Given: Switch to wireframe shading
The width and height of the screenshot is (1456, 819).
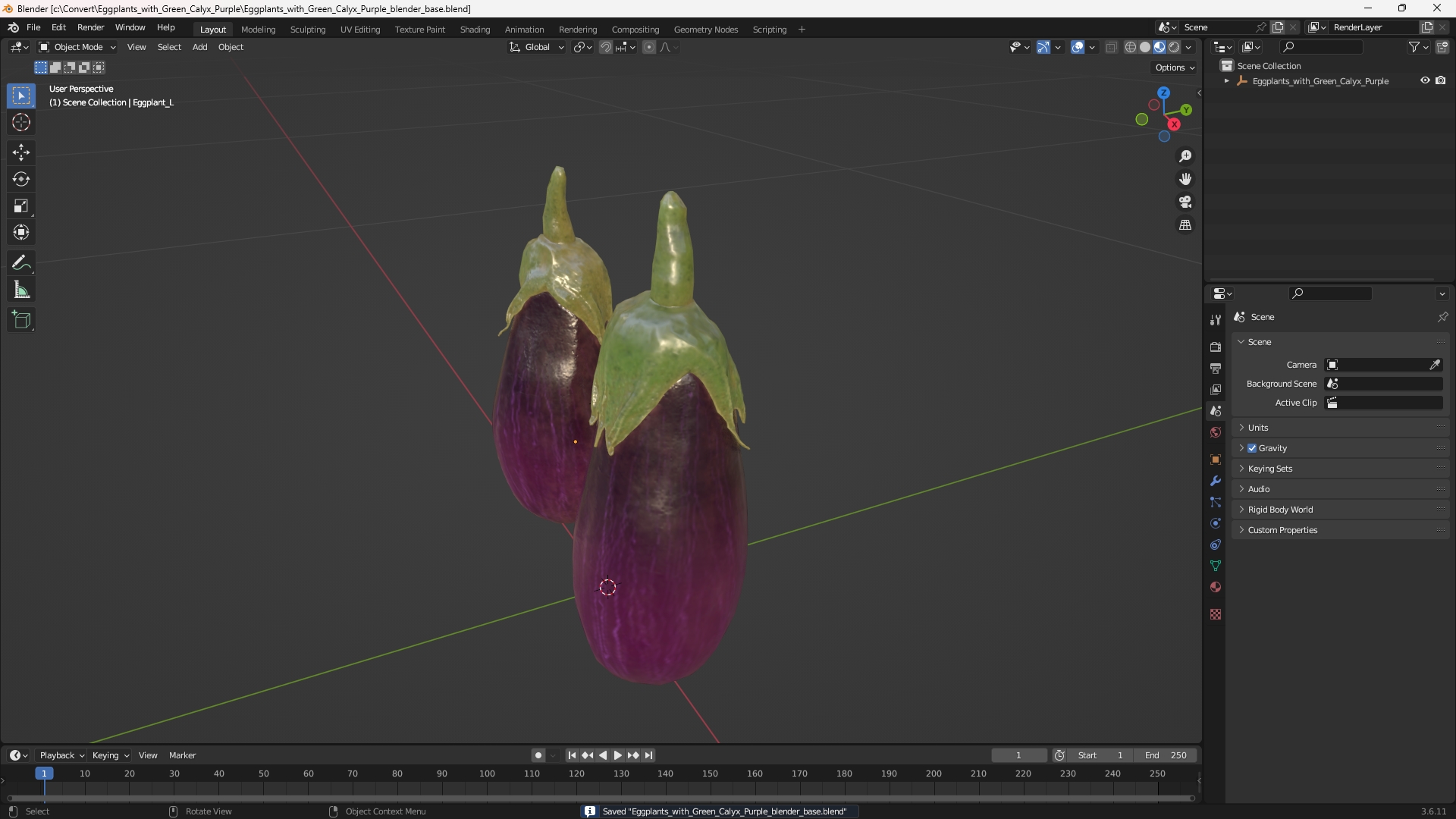Looking at the screenshot, I should click(1131, 47).
